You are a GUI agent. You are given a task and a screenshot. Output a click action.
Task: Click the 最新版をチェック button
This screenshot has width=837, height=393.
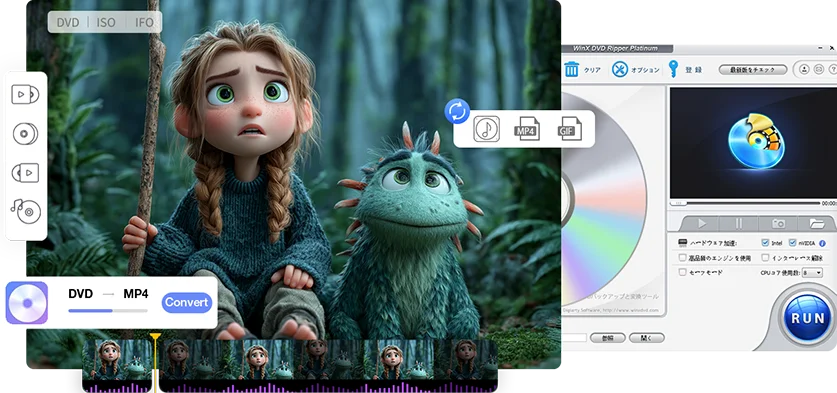tap(753, 69)
